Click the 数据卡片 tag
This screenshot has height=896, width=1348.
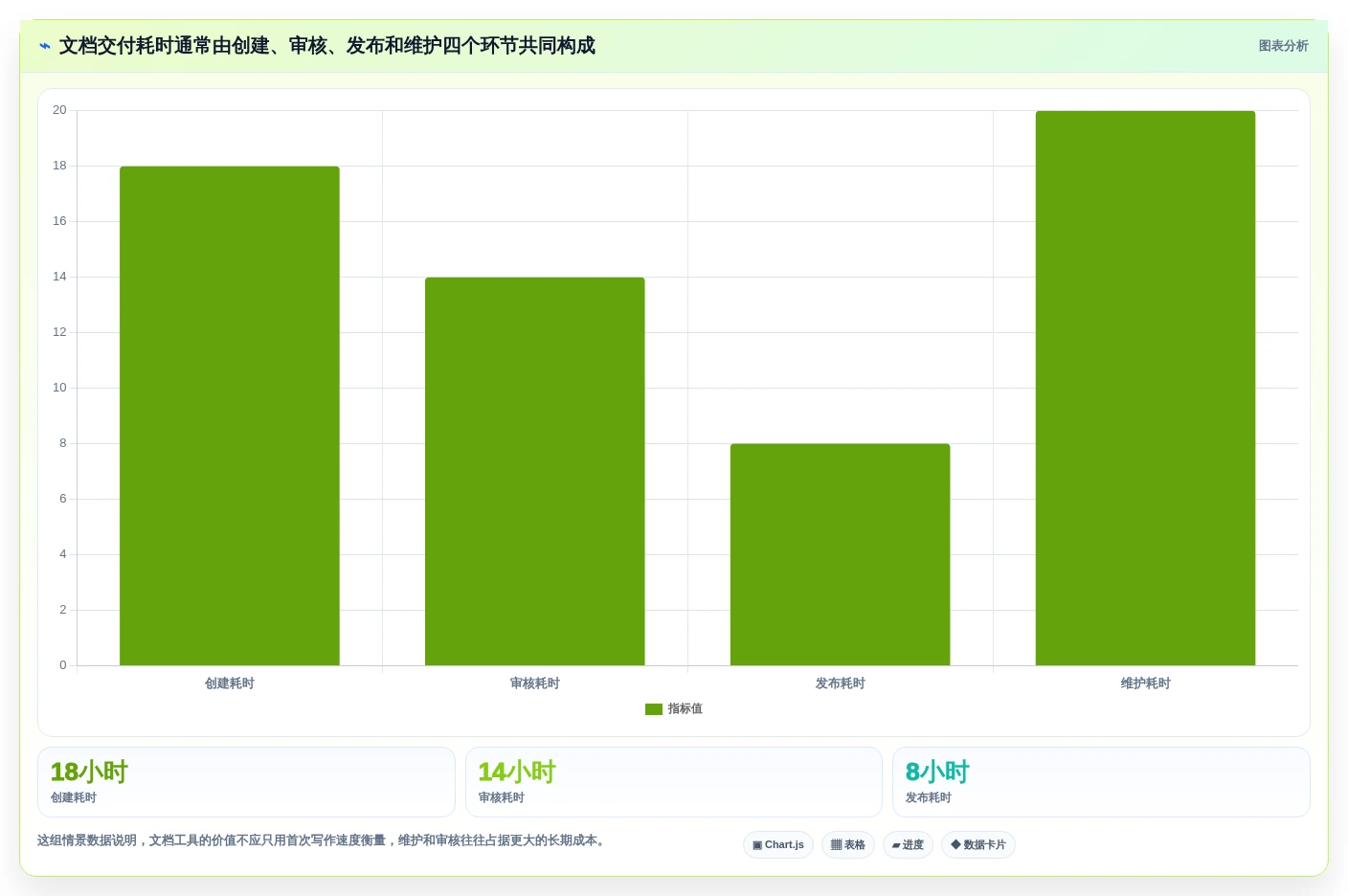tap(978, 845)
